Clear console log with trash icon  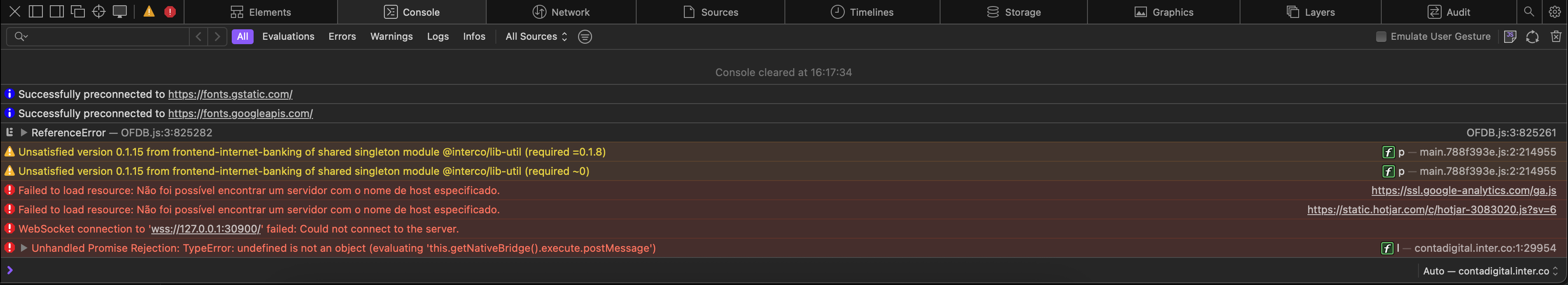click(1555, 37)
